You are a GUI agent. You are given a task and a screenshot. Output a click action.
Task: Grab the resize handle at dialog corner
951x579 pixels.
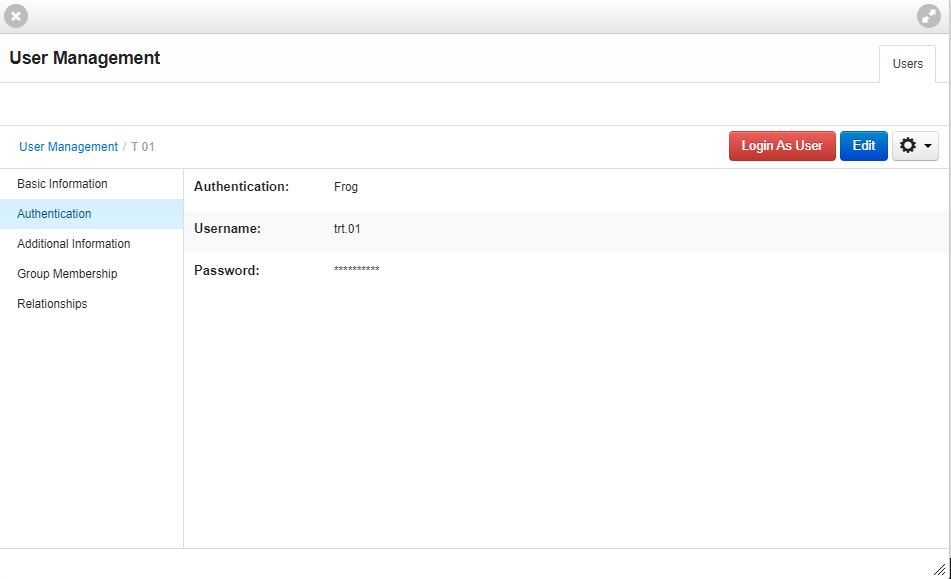(939, 569)
